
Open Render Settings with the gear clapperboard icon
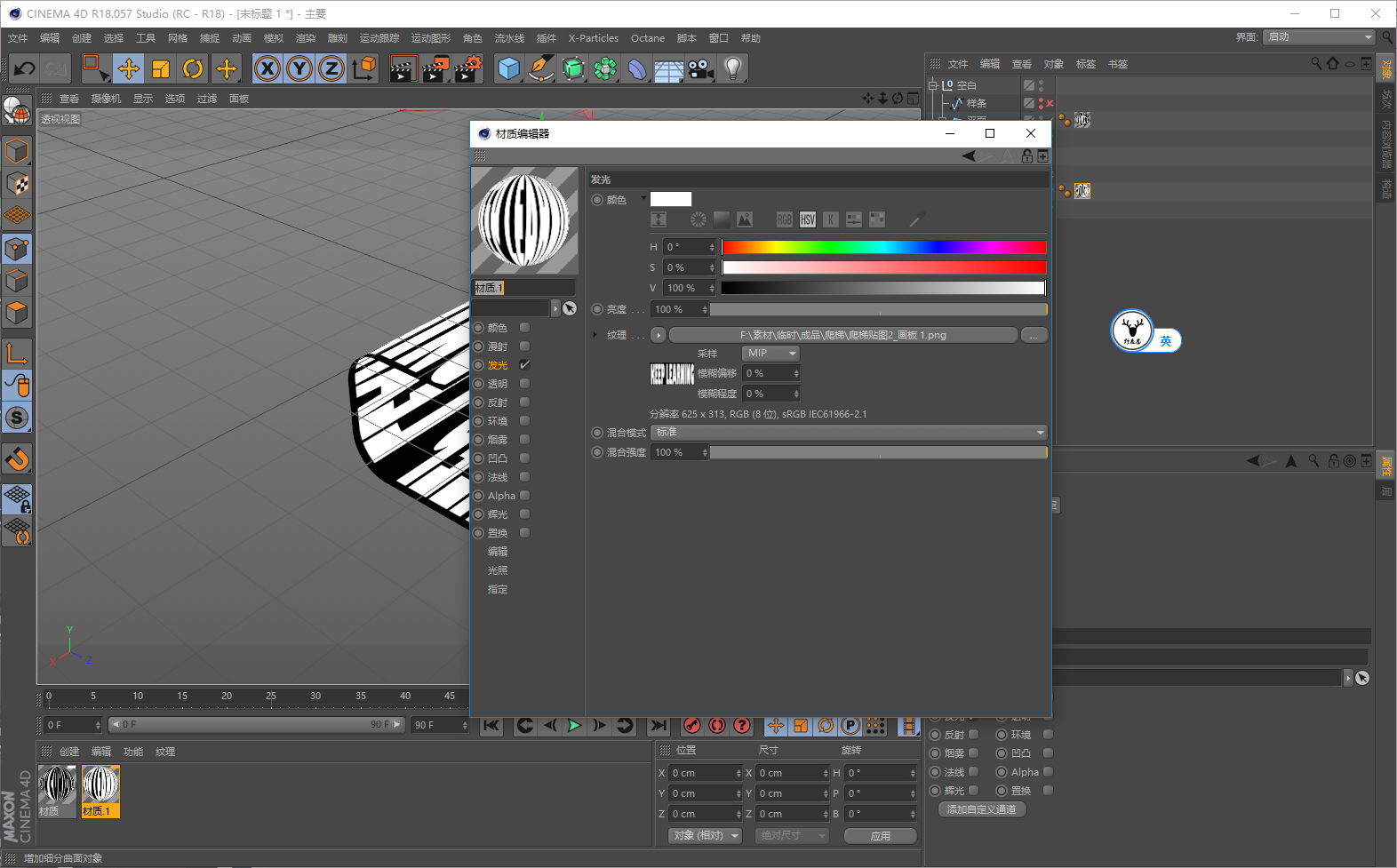[468, 68]
